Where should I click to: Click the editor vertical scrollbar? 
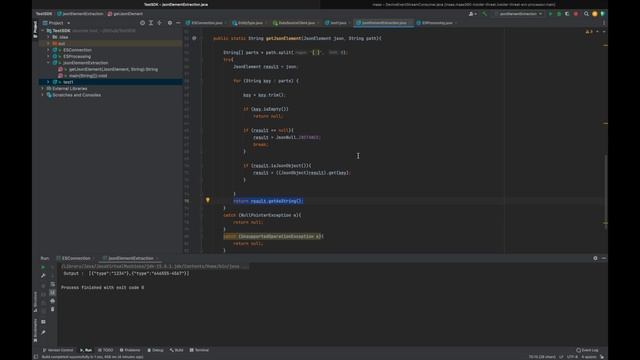606,192
